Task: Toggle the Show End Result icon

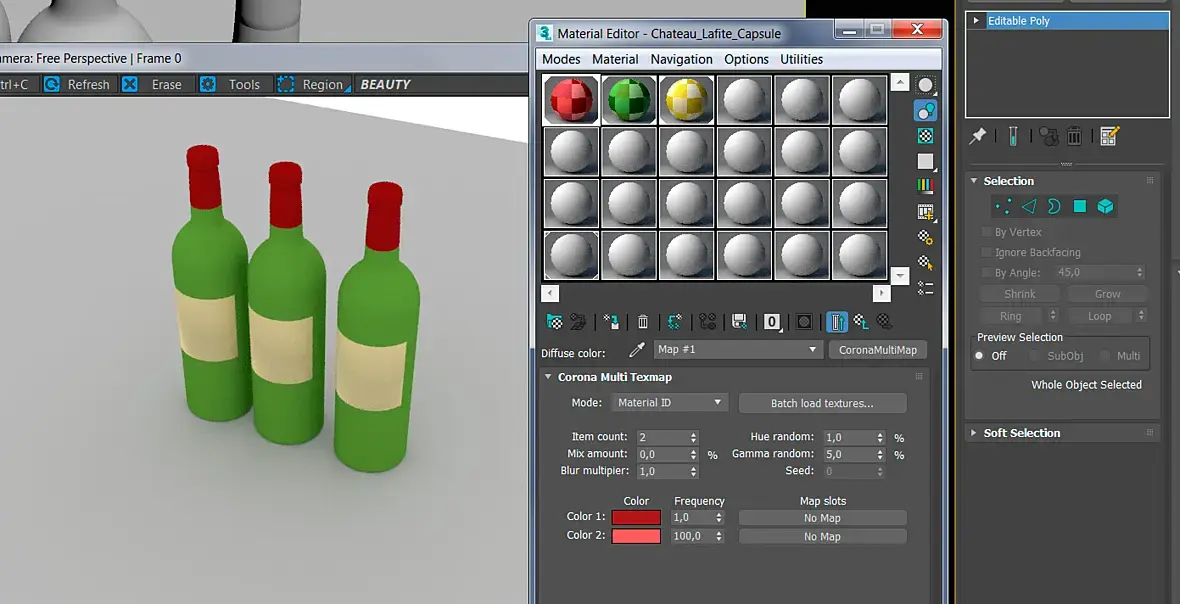Action: point(837,322)
